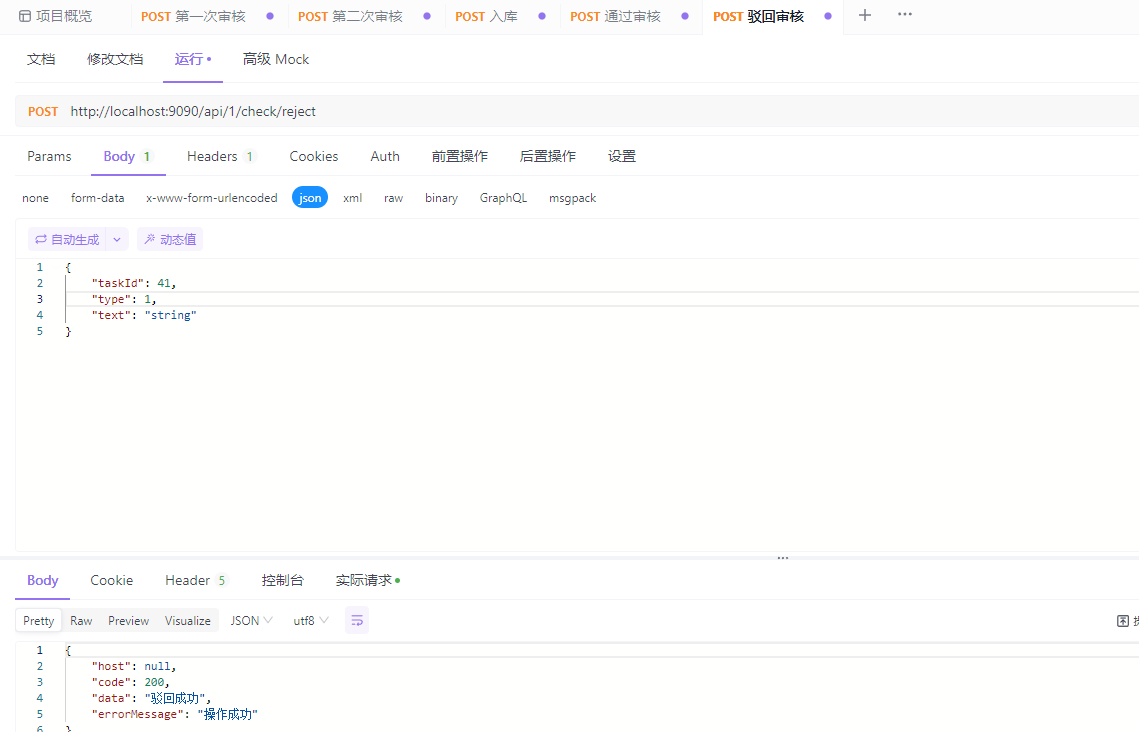
Task: Click the ellipsis icon to show more tabs
Action: pyautogui.click(x=905, y=16)
